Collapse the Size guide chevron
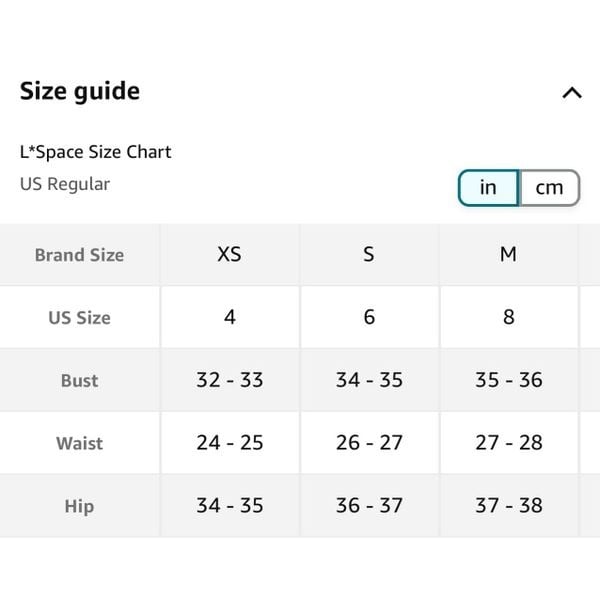 pos(572,93)
